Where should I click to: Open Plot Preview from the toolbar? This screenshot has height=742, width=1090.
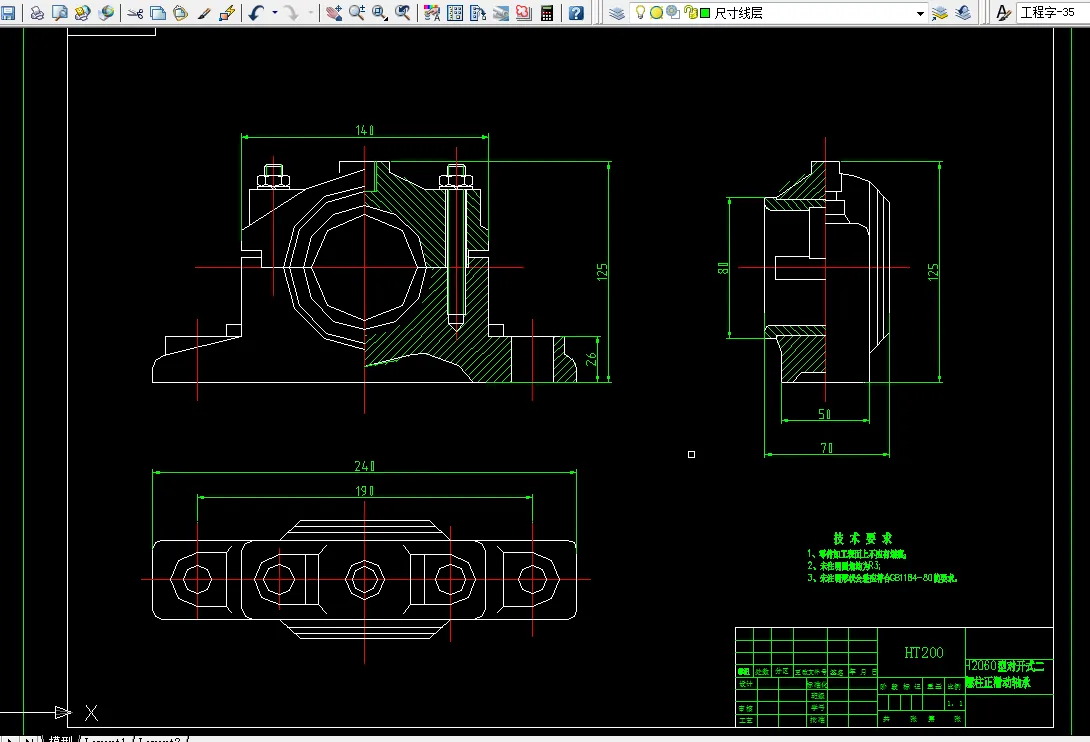tap(60, 13)
